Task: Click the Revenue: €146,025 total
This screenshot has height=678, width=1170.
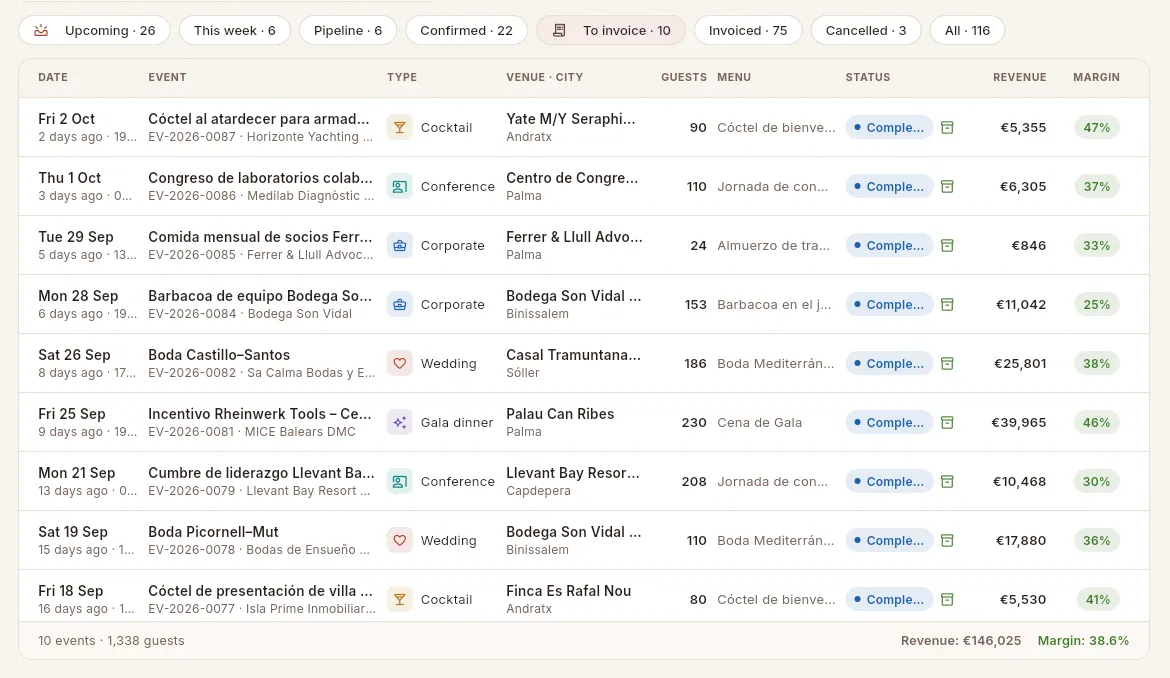Action: (961, 641)
